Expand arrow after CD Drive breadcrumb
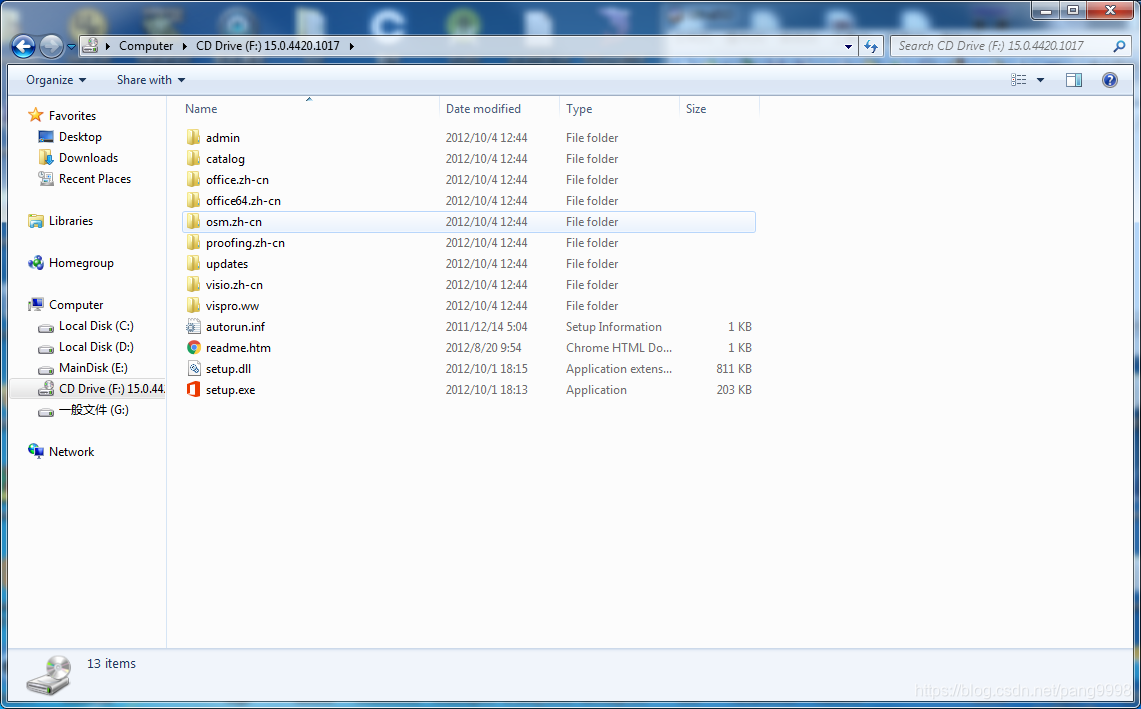Screen dimensions: 1141x709 pyautogui.click(x=351, y=45)
